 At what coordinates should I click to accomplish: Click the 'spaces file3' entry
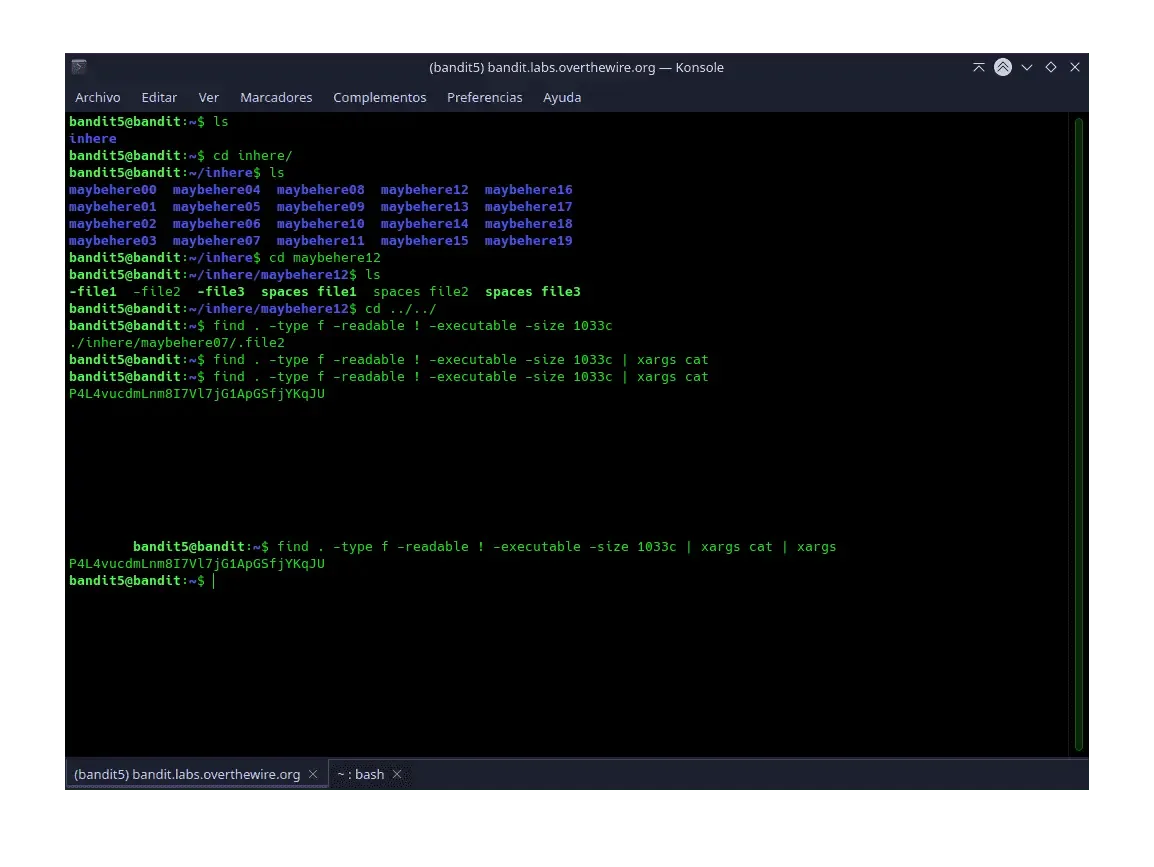[x=533, y=291]
